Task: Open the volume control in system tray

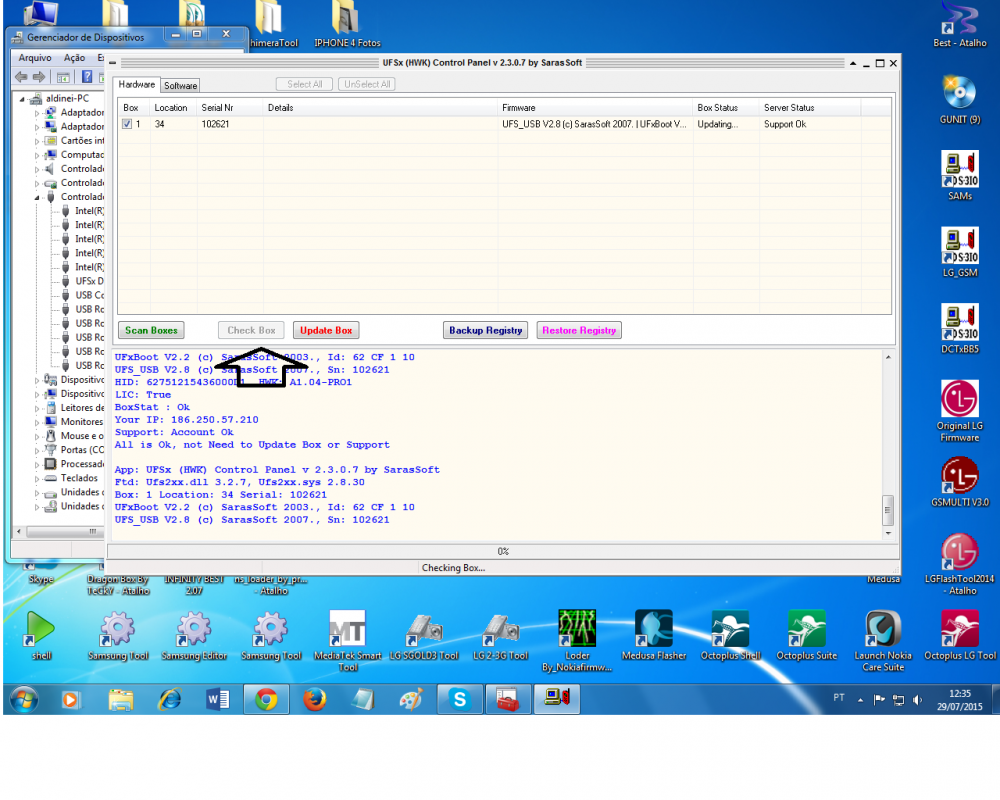Action: coord(917,700)
